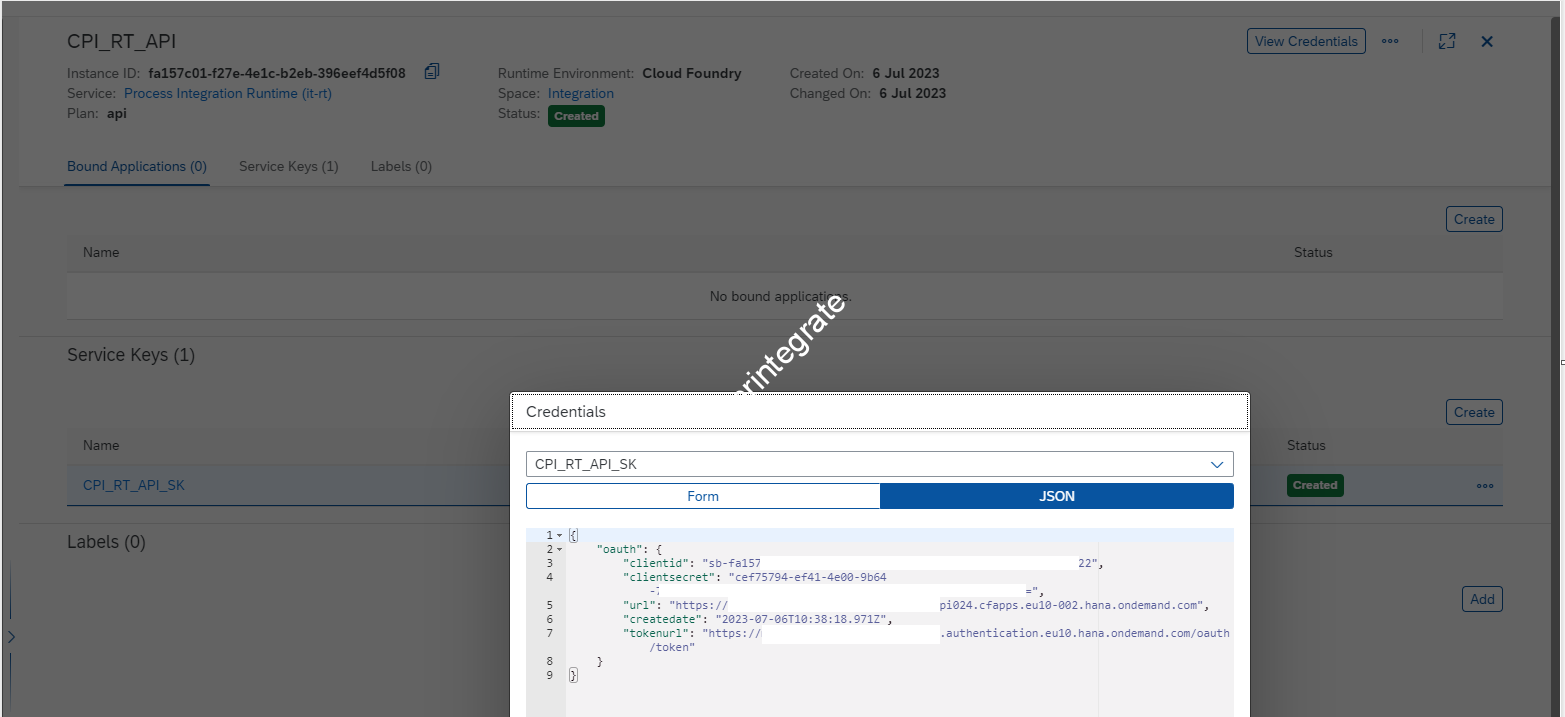Click the View Credentials button
The width and height of the screenshot is (1565, 717).
coord(1307,41)
